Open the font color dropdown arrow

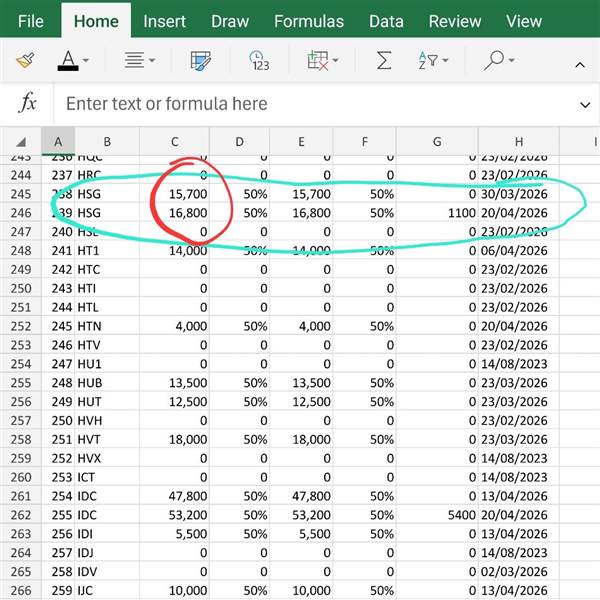pyautogui.click(x=86, y=62)
